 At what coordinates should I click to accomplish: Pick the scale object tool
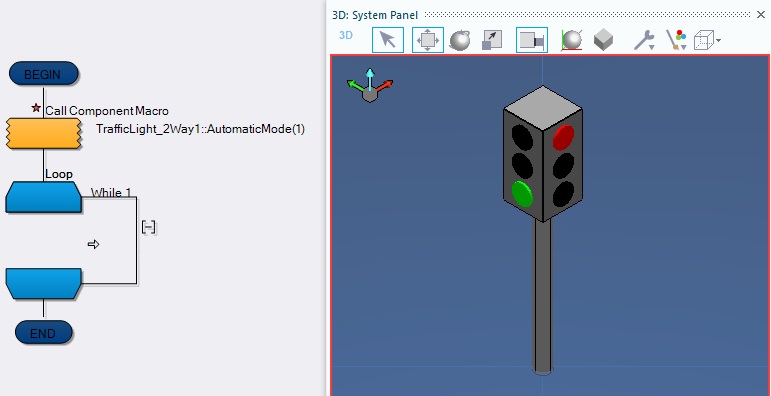point(492,40)
